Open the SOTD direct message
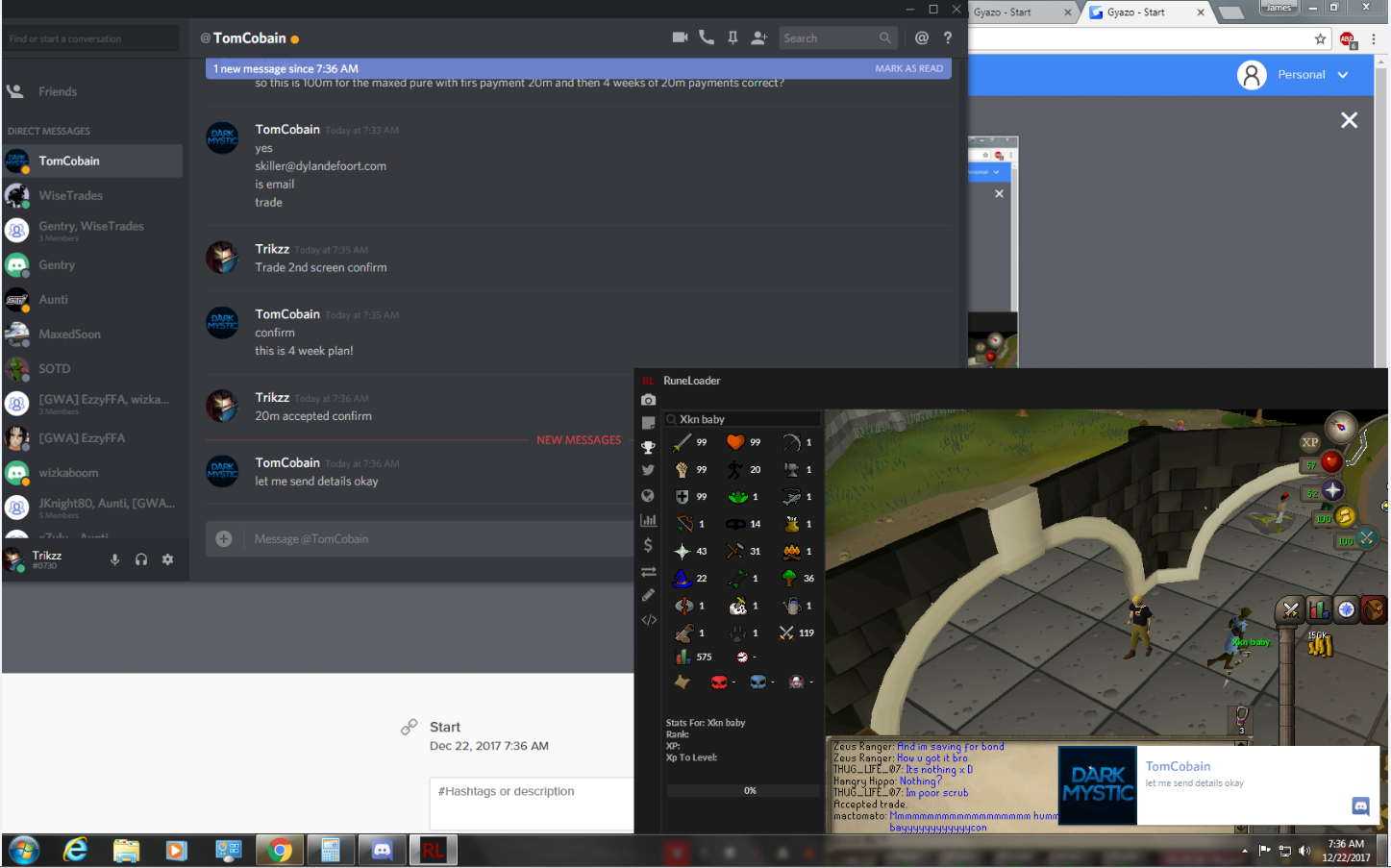The height and width of the screenshot is (868, 1391). click(92, 368)
